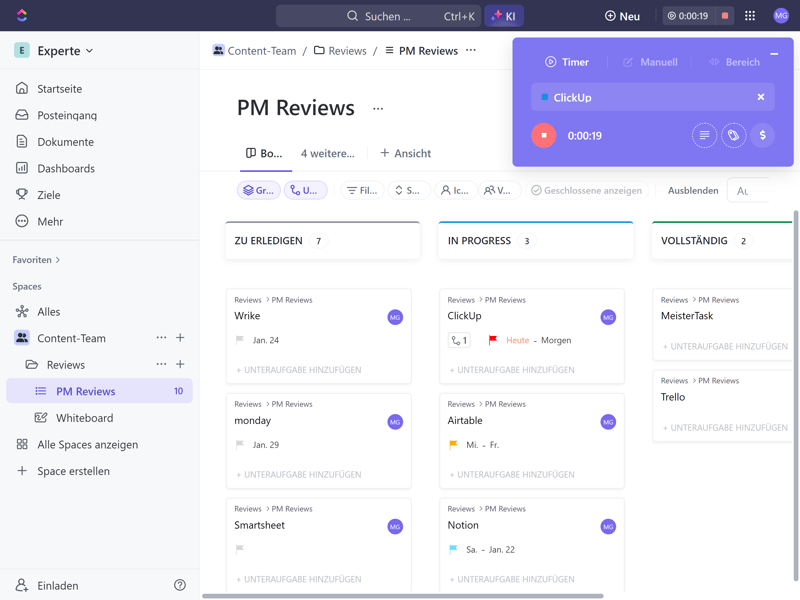Image resolution: width=800 pixels, height=600 pixels.
Task: Toggle the subtasks filter pill
Action: point(305,190)
